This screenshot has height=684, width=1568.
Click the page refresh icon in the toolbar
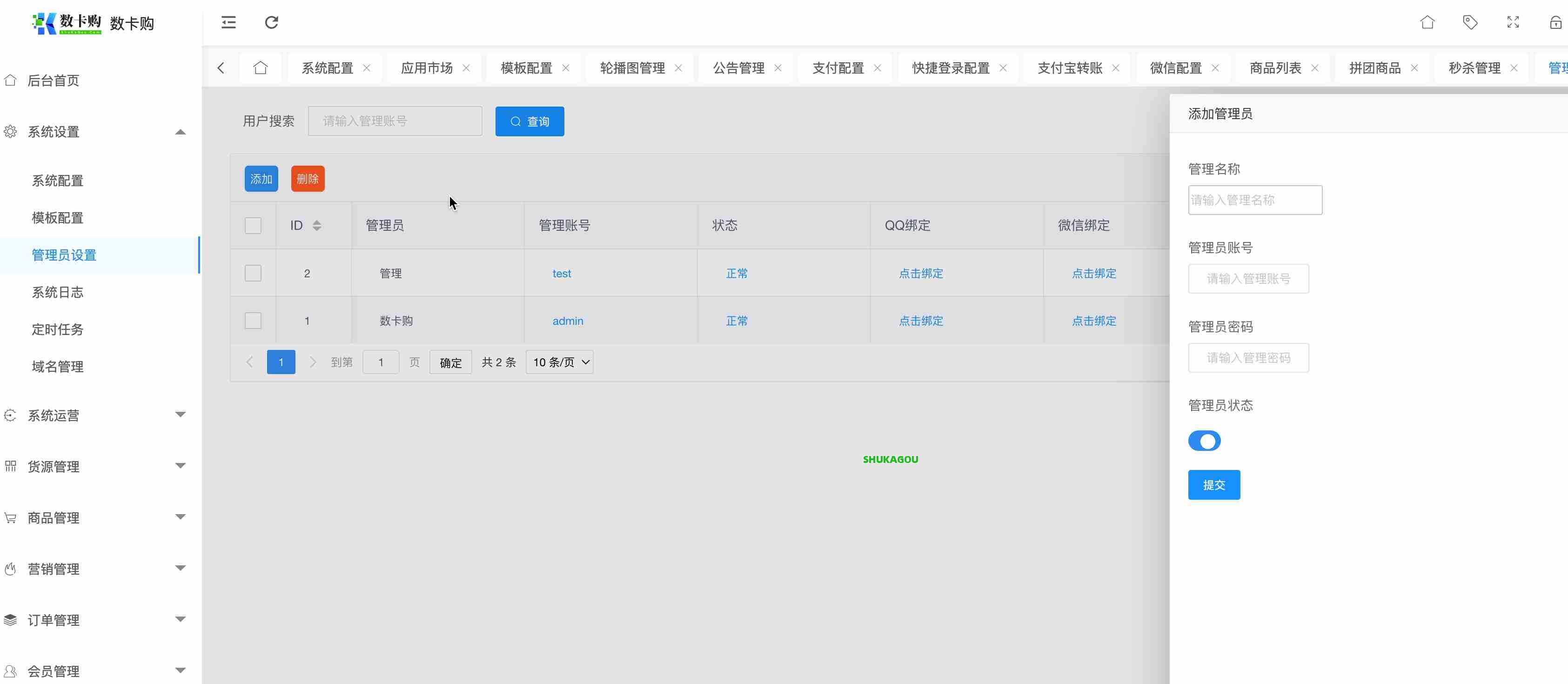[271, 22]
